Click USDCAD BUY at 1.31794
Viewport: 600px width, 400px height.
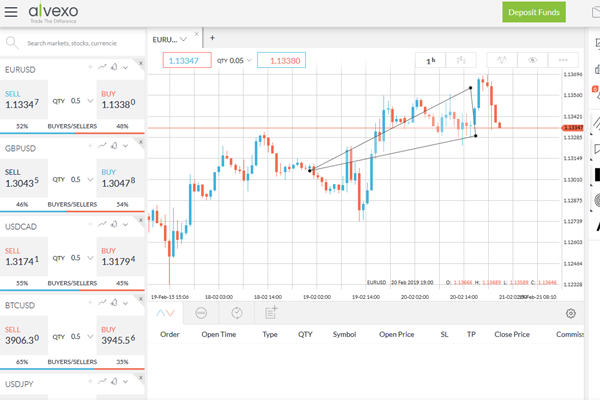(120, 256)
